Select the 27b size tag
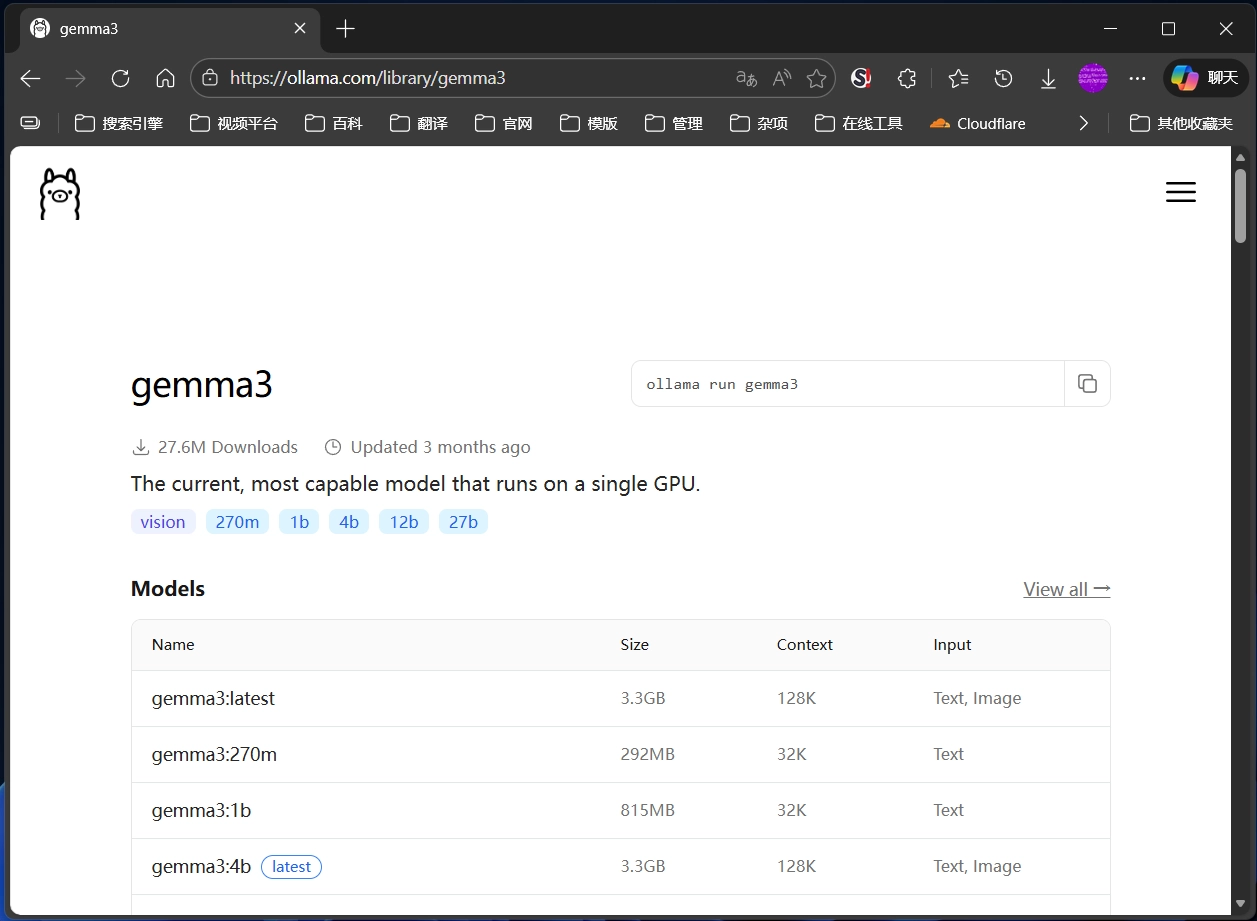The width and height of the screenshot is (1257, 921). [x=463, y=522]
